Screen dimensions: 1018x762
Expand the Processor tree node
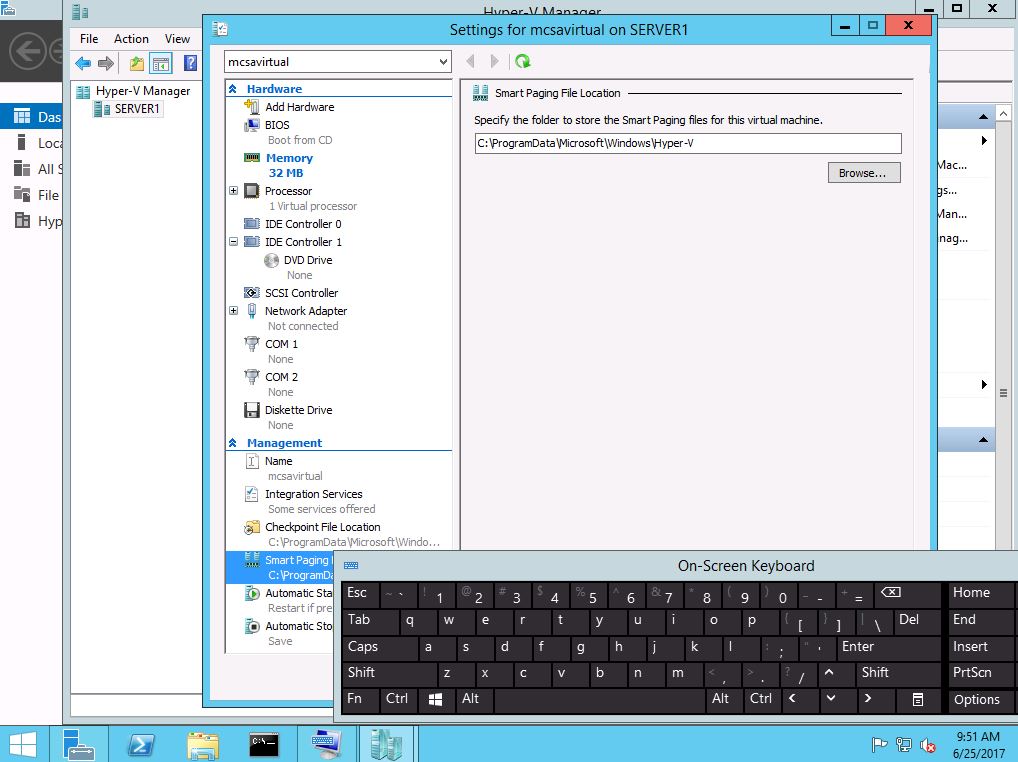234,191
